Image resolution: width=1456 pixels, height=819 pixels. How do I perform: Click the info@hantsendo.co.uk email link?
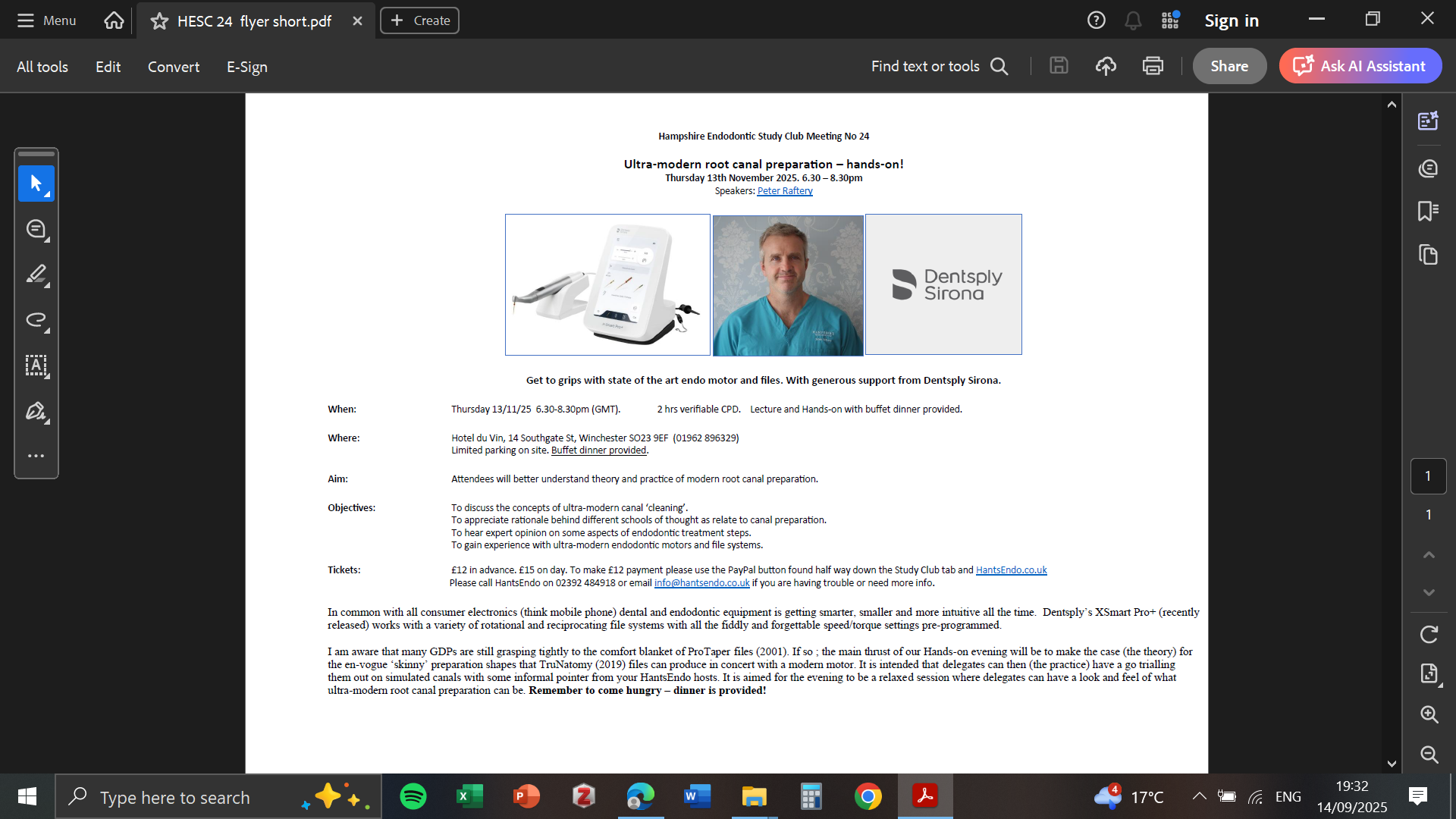(701, 583)
